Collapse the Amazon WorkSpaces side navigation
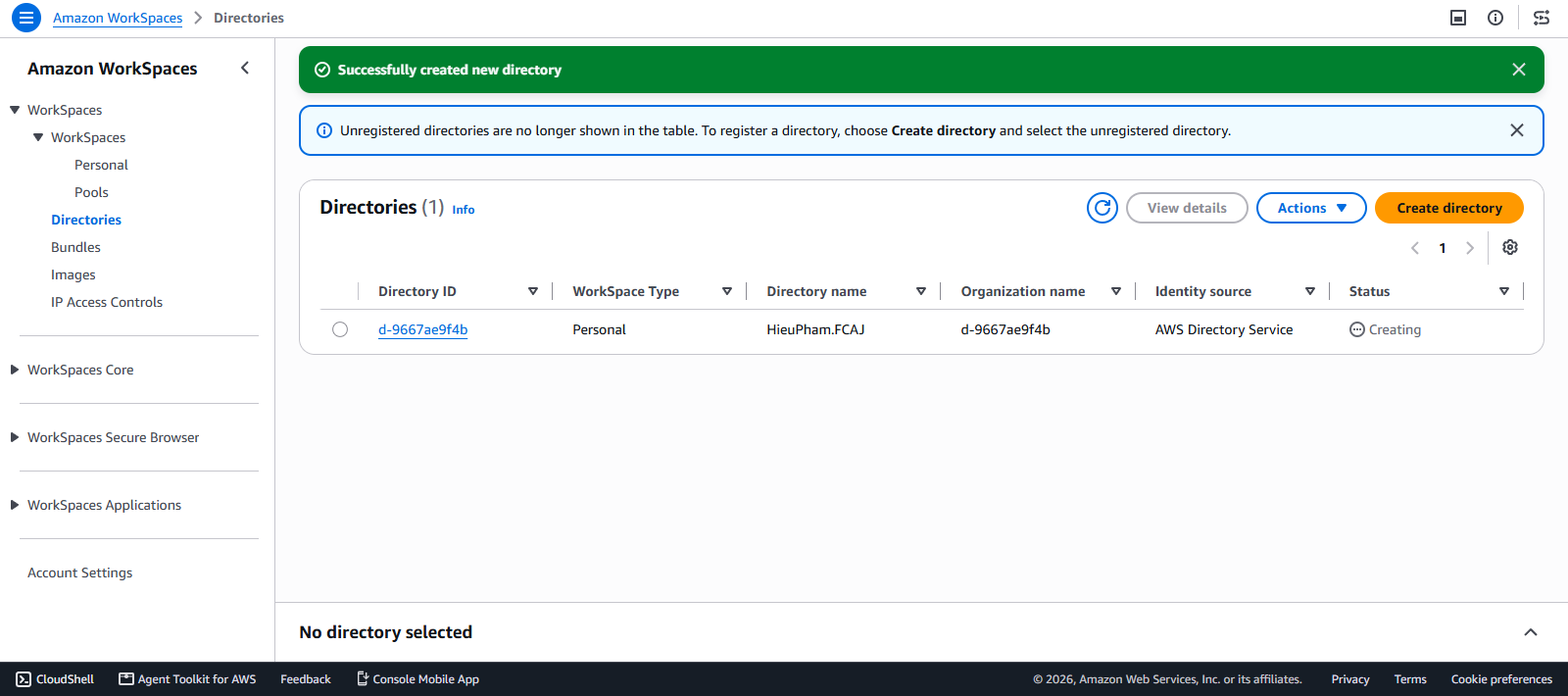The image size is (1568, 696). (245, 68)
